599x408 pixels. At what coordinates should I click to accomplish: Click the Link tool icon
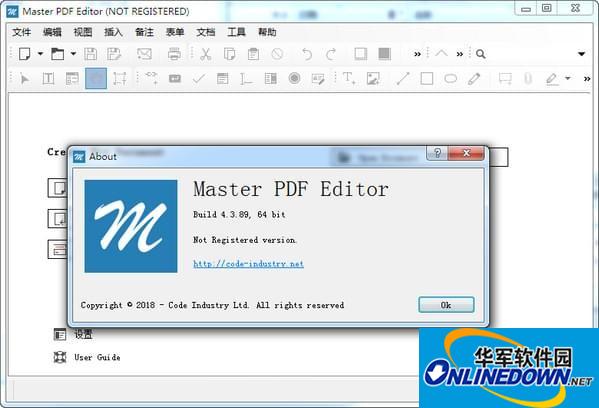pos(151,78)
